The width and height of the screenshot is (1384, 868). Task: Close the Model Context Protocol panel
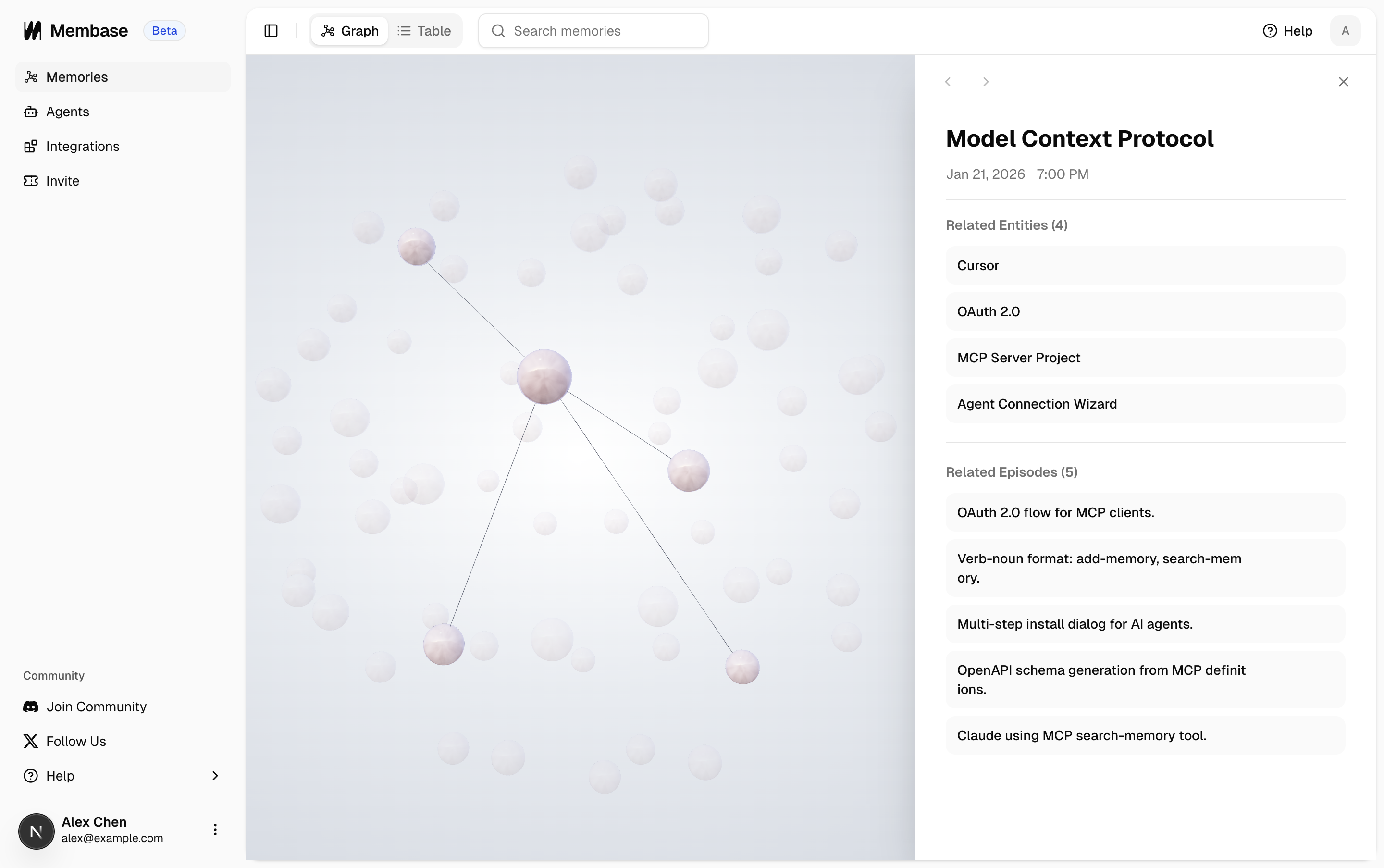coord(1343,81)
